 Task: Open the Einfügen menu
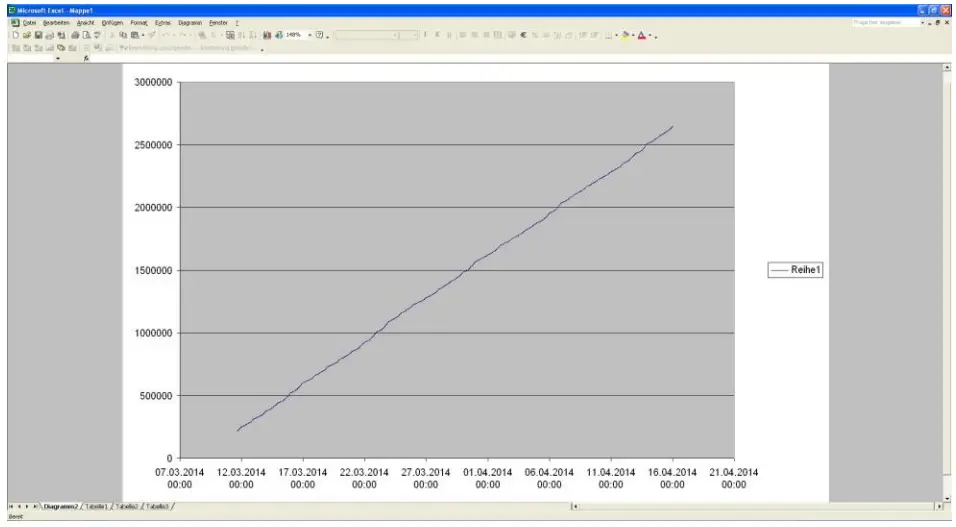[x=112, y=23]
